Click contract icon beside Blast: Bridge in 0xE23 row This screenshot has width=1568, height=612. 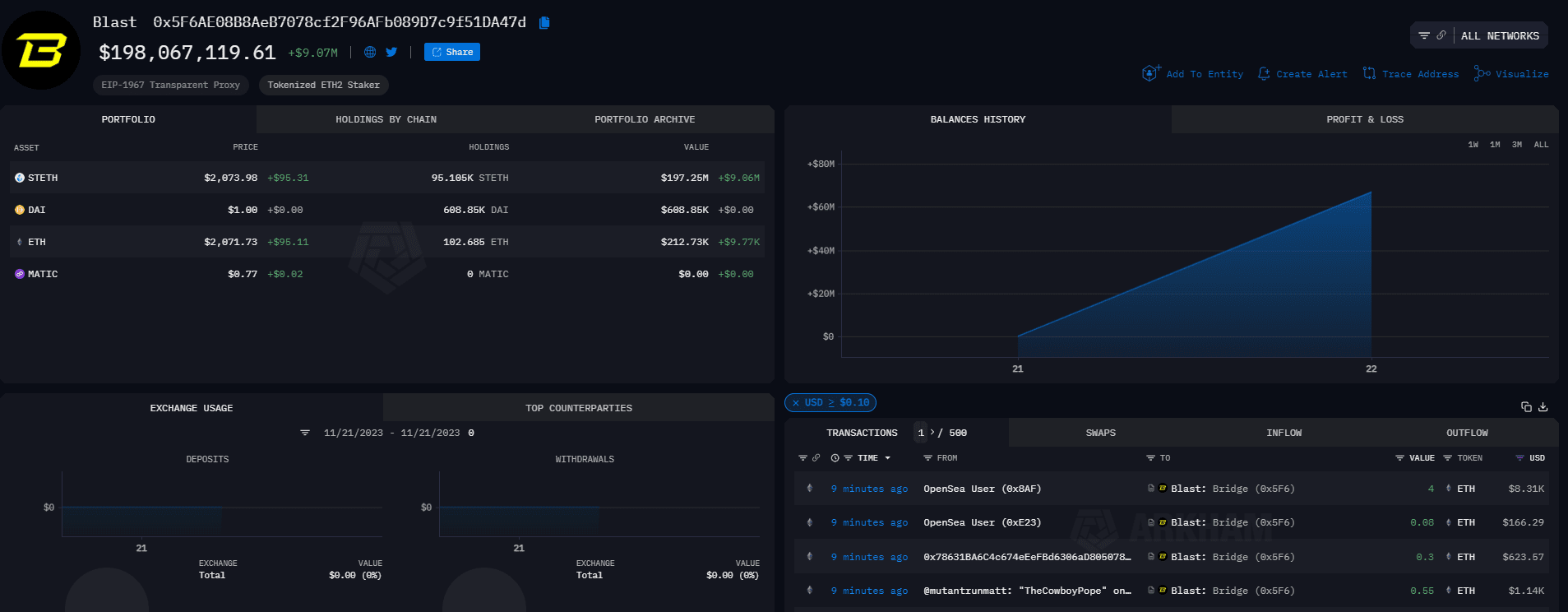(x=1151, y=522)
